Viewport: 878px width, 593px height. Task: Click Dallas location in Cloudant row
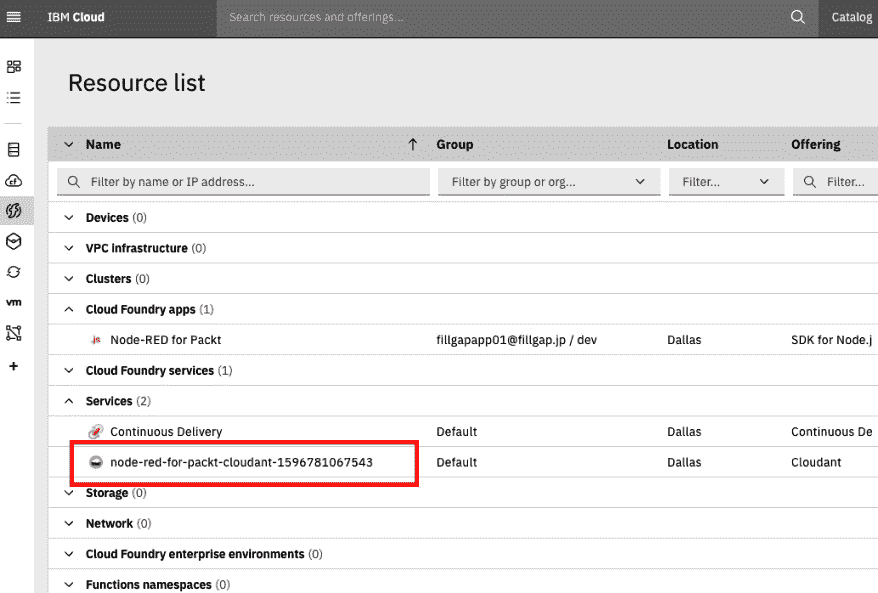(684, 463)
